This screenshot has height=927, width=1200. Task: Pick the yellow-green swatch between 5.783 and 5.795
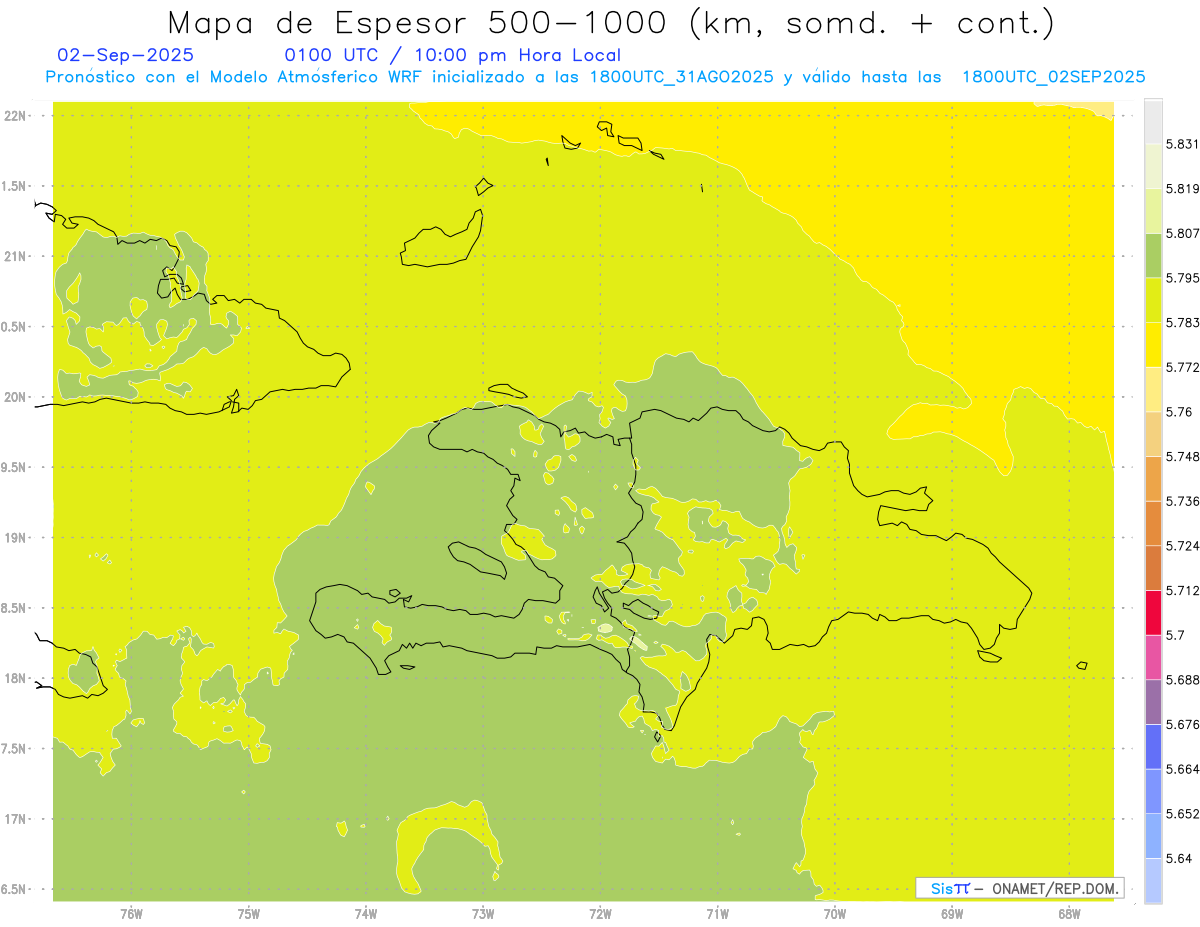pos(1153,298)
